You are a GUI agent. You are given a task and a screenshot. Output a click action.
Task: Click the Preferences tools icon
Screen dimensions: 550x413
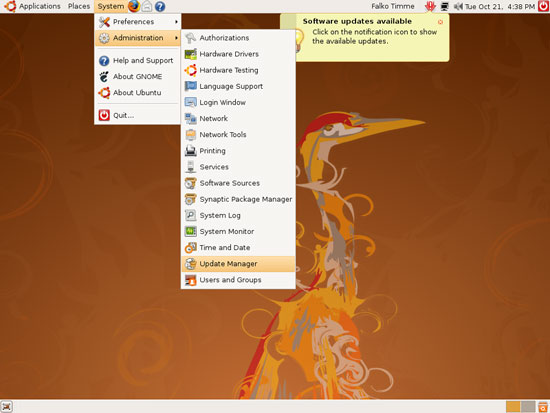(104, 22)
